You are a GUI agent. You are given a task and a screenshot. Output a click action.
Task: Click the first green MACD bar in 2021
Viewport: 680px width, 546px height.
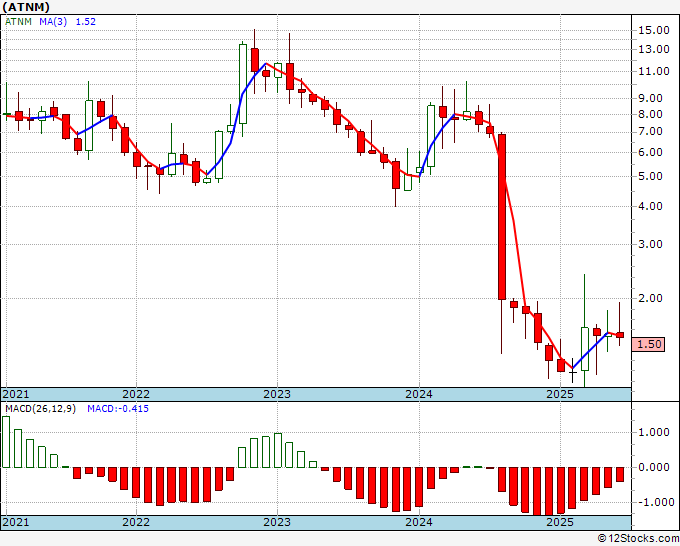(x=6, y=442)
